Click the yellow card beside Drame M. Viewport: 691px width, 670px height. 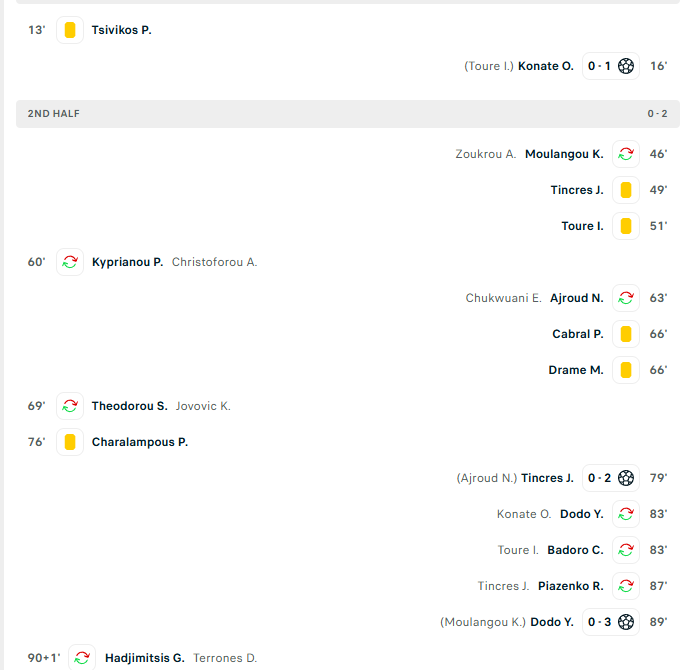(626, 370)
